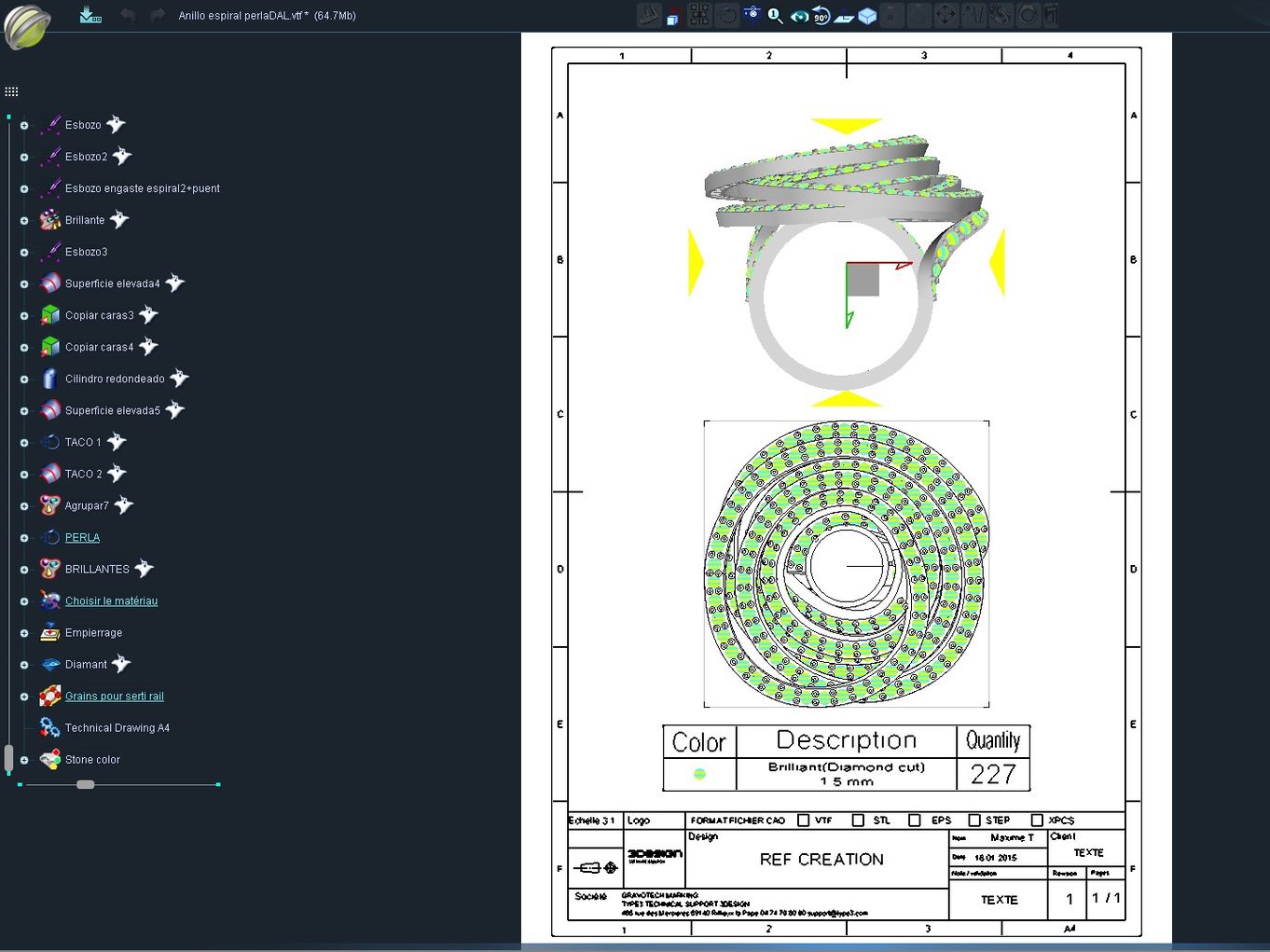
Task: Expand the Cilindro redondeado node
Action: [24, 379]
